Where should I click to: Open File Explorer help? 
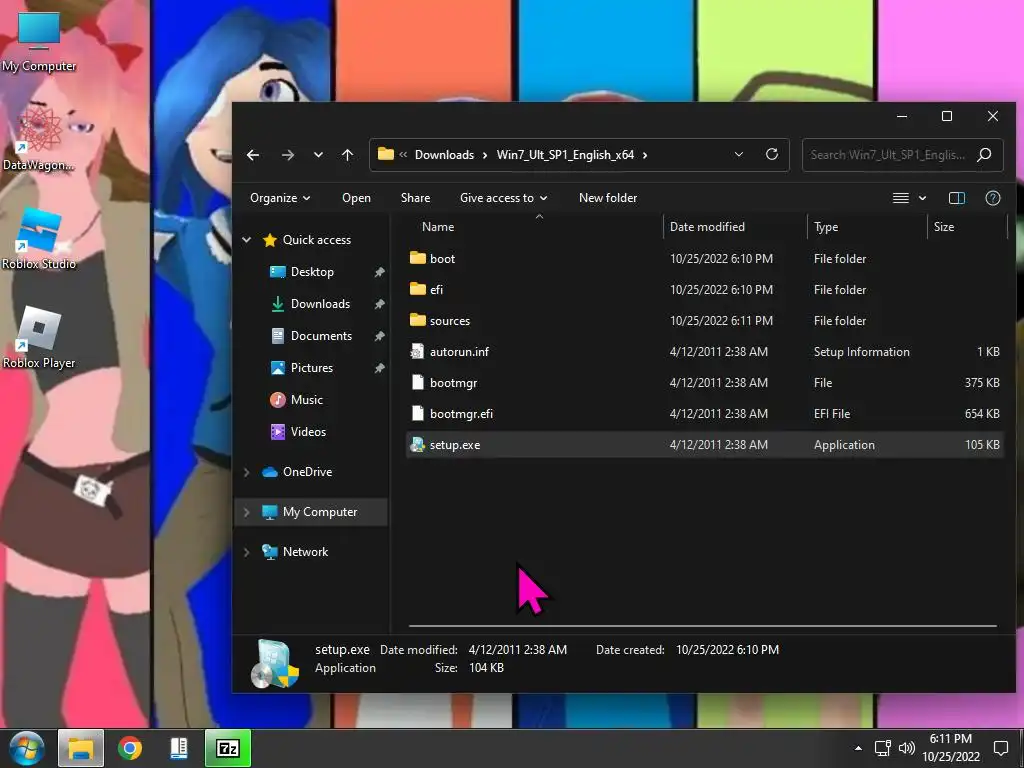[x=993, y=198]
